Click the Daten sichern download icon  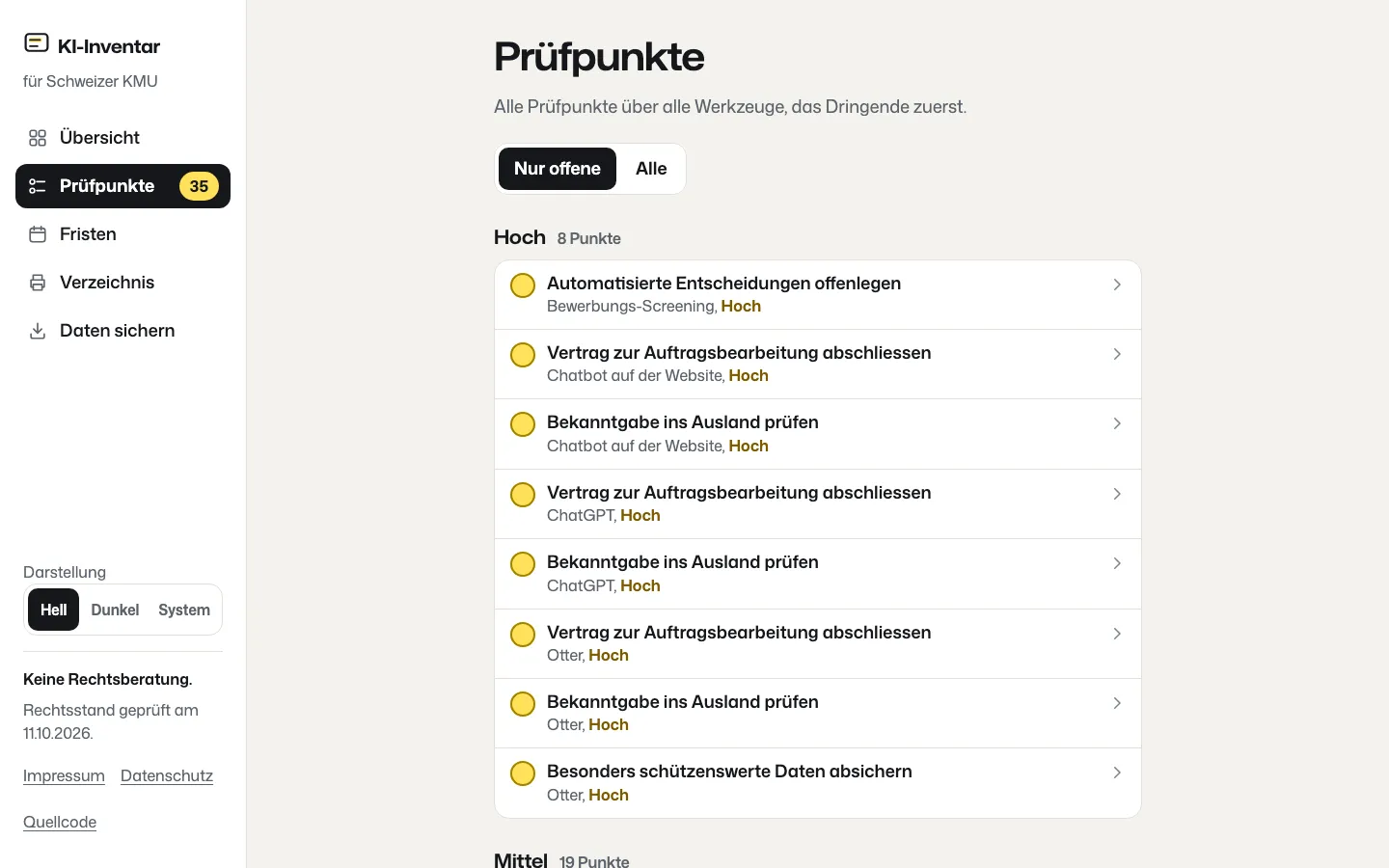pos(38,331)
